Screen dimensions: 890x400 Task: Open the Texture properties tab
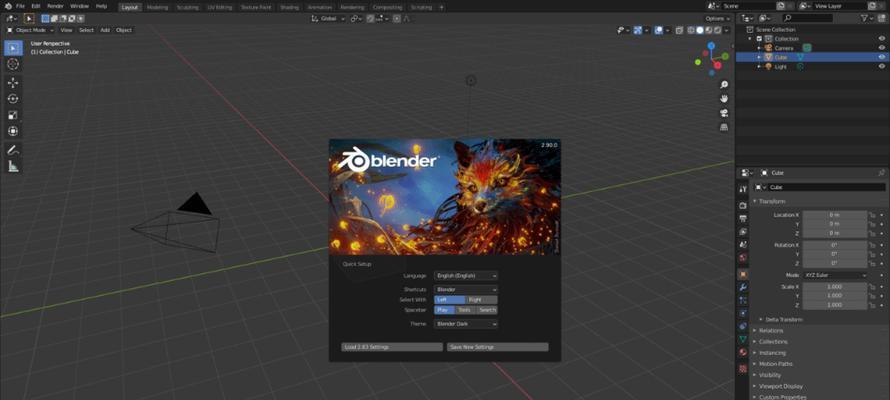[x=743, y=369]
